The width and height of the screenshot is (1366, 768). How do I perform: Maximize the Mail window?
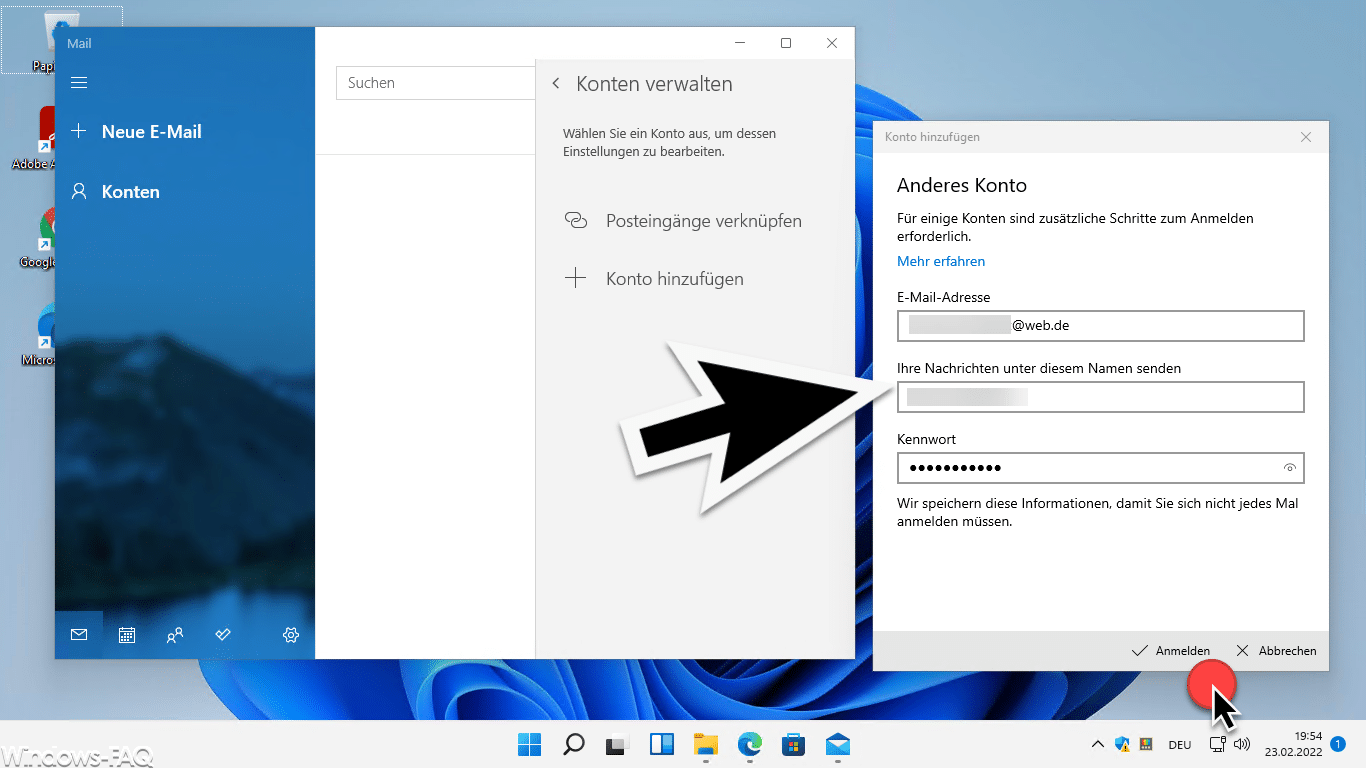pos(786,43)
